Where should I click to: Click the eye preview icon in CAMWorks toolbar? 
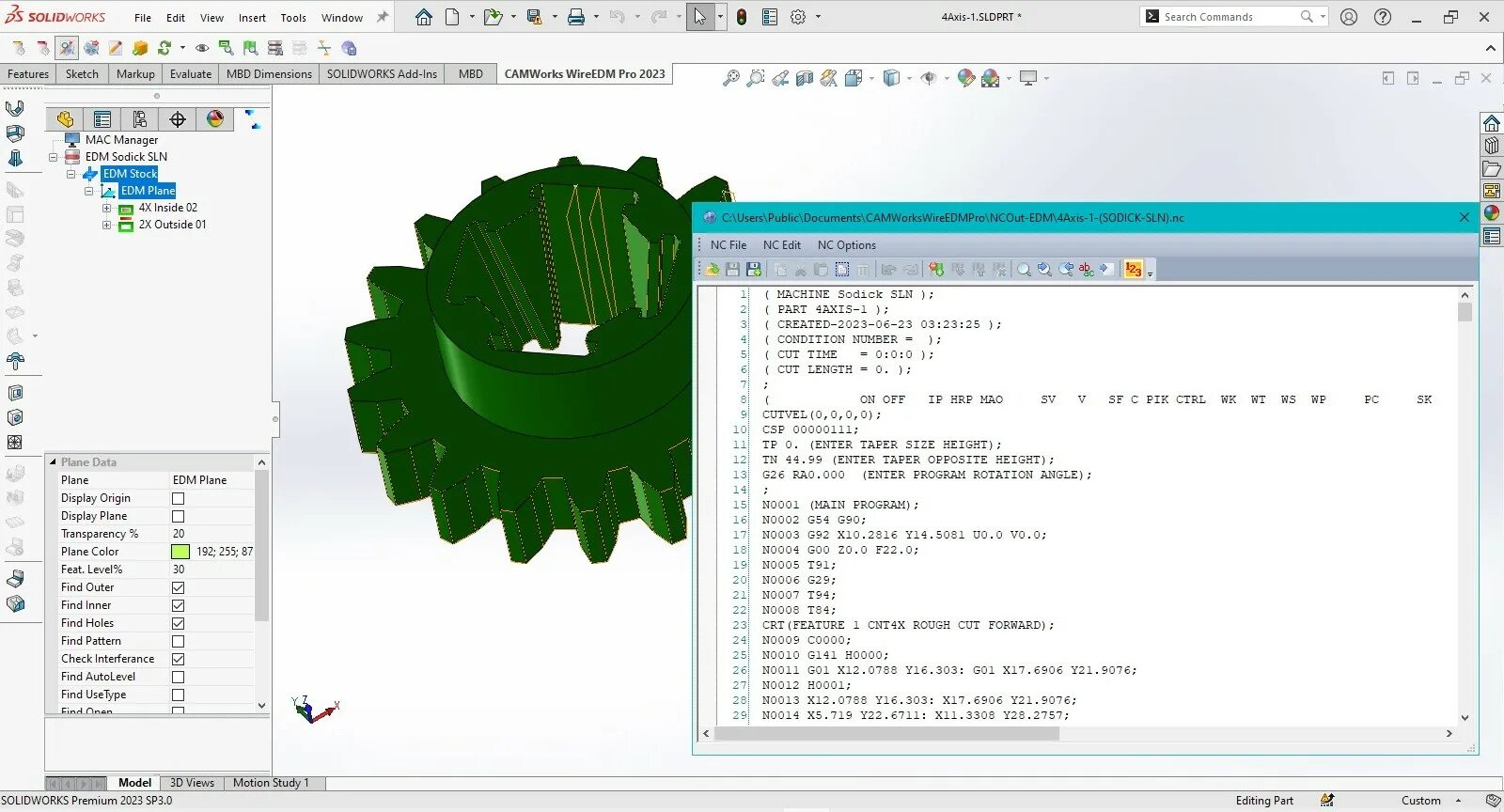pyautogui.click(x=201, y=48)
